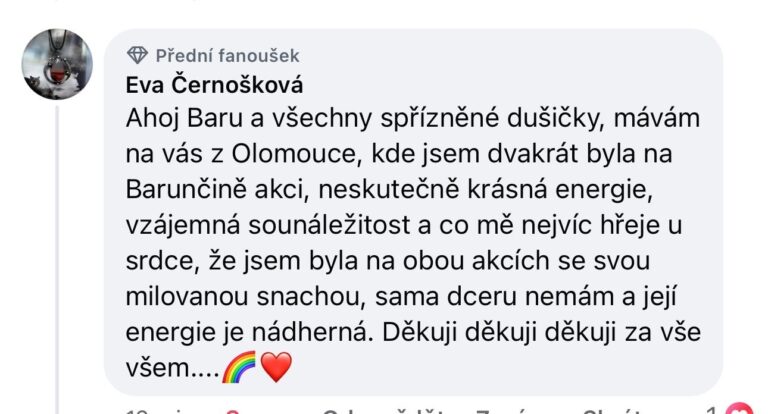
Task: Click the word "srdce" in the comment
Action: point(153,261)
